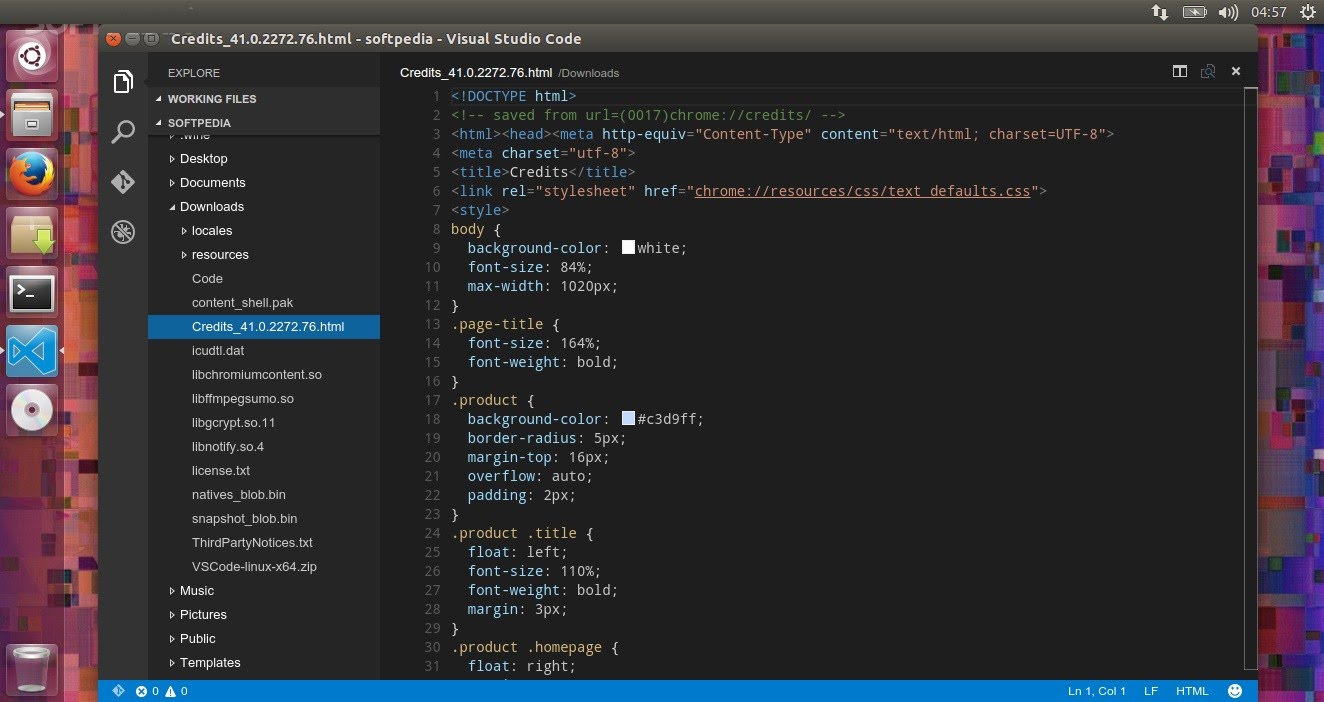Expand the Pictures folder
The width and height of the screenshot is (1324, 702).
pos(264,615)
